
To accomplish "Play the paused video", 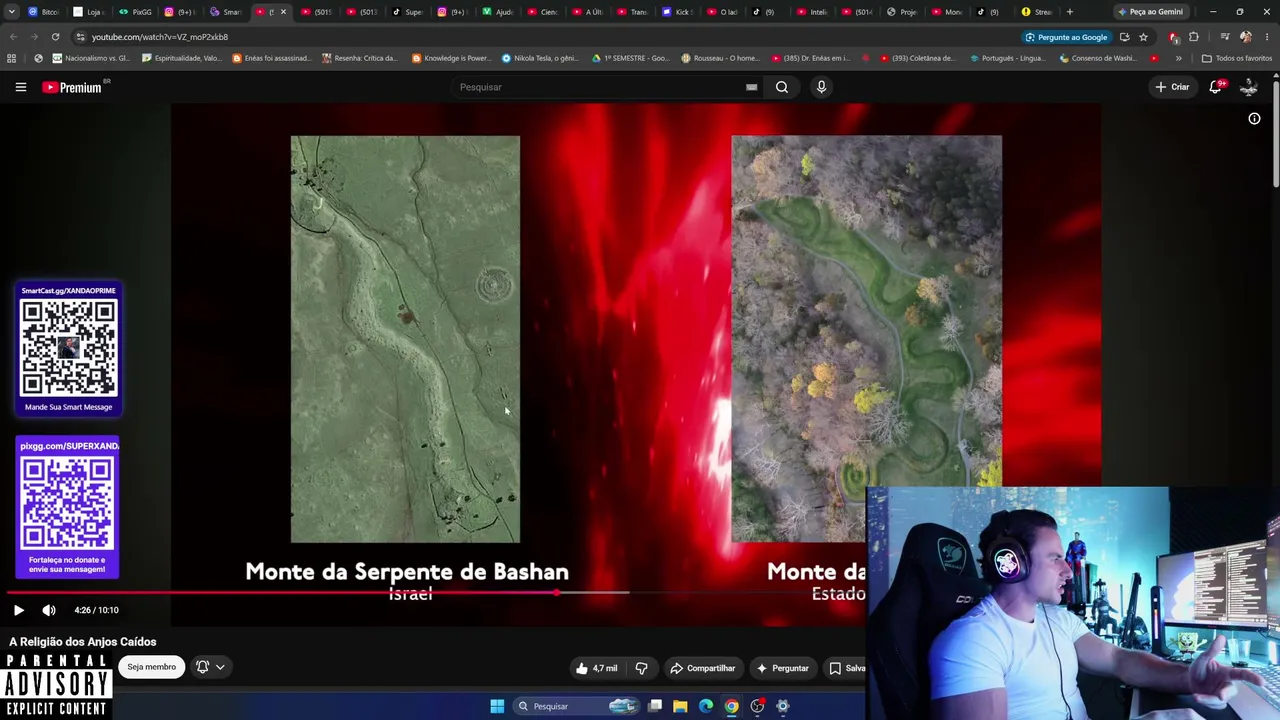I will pyautogui.click(x=18, y=610).
